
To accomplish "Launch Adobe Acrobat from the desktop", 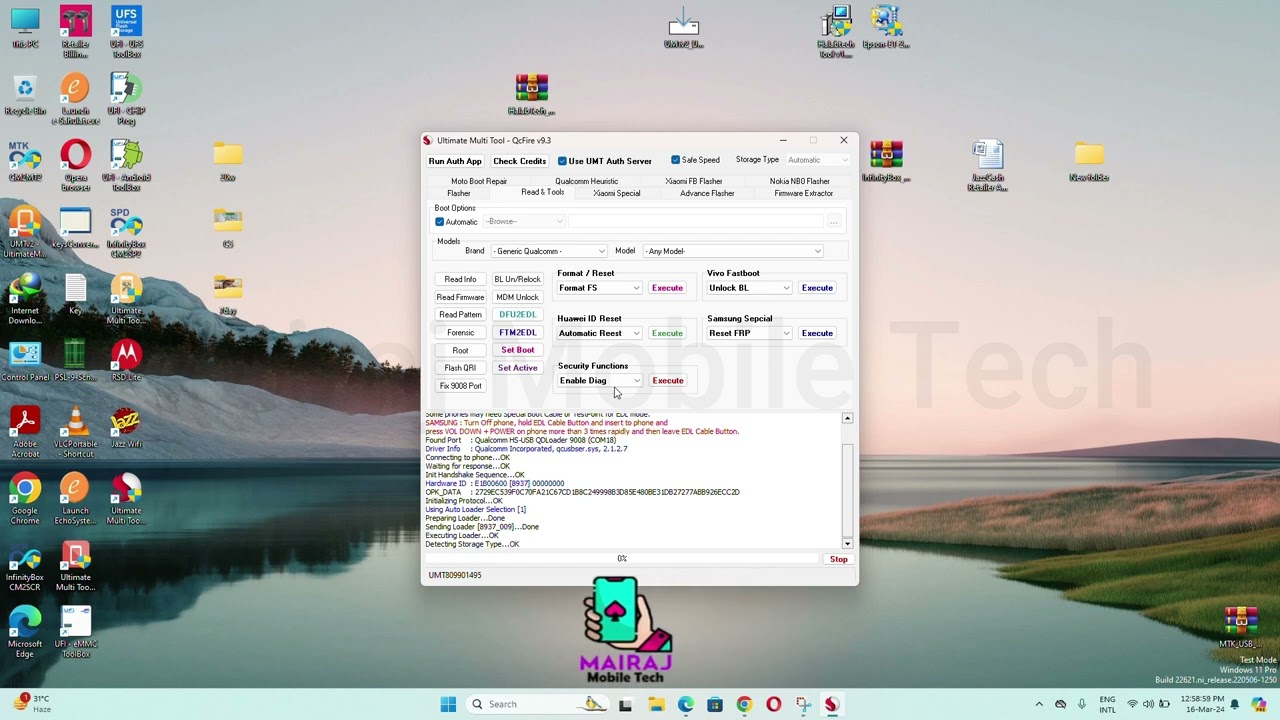I will 25,422.
